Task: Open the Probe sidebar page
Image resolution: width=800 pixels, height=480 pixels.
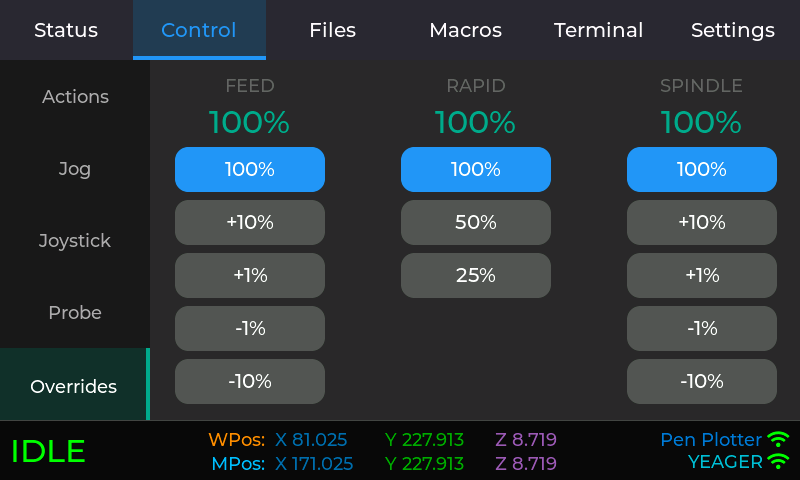Action: tap(75, 313)
